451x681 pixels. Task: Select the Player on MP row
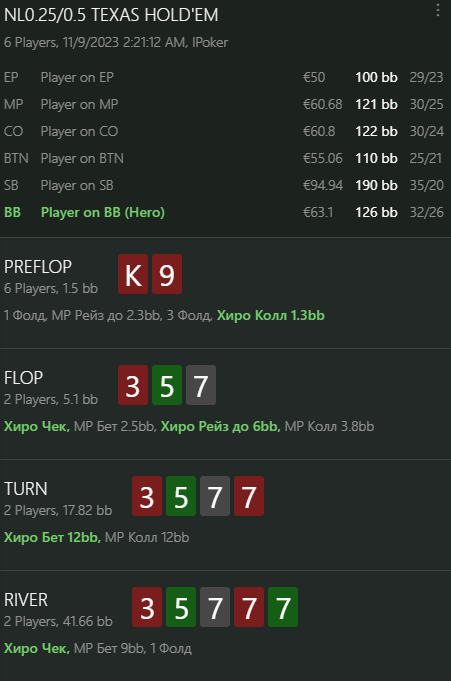pos(224,104)
